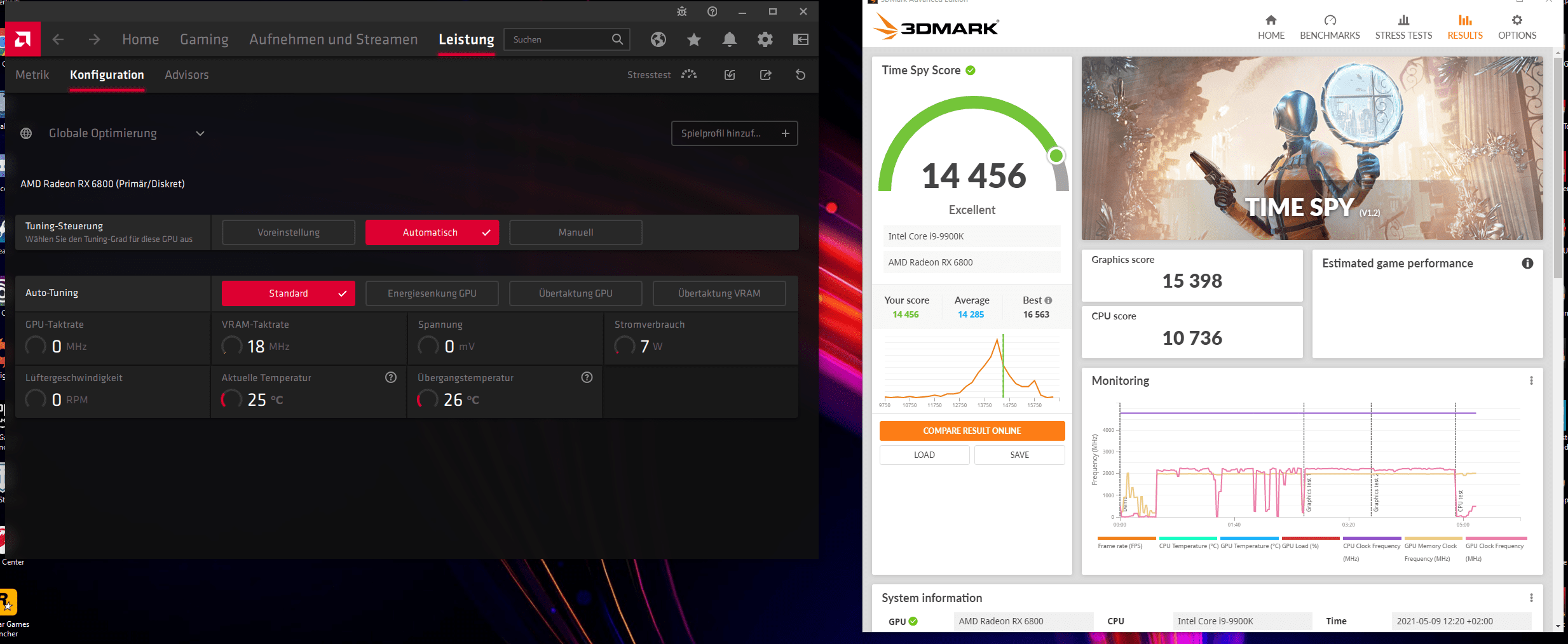Open favorites star icon
The width and height of the screenshot is (1568, 644).
[x=694, y=39]
